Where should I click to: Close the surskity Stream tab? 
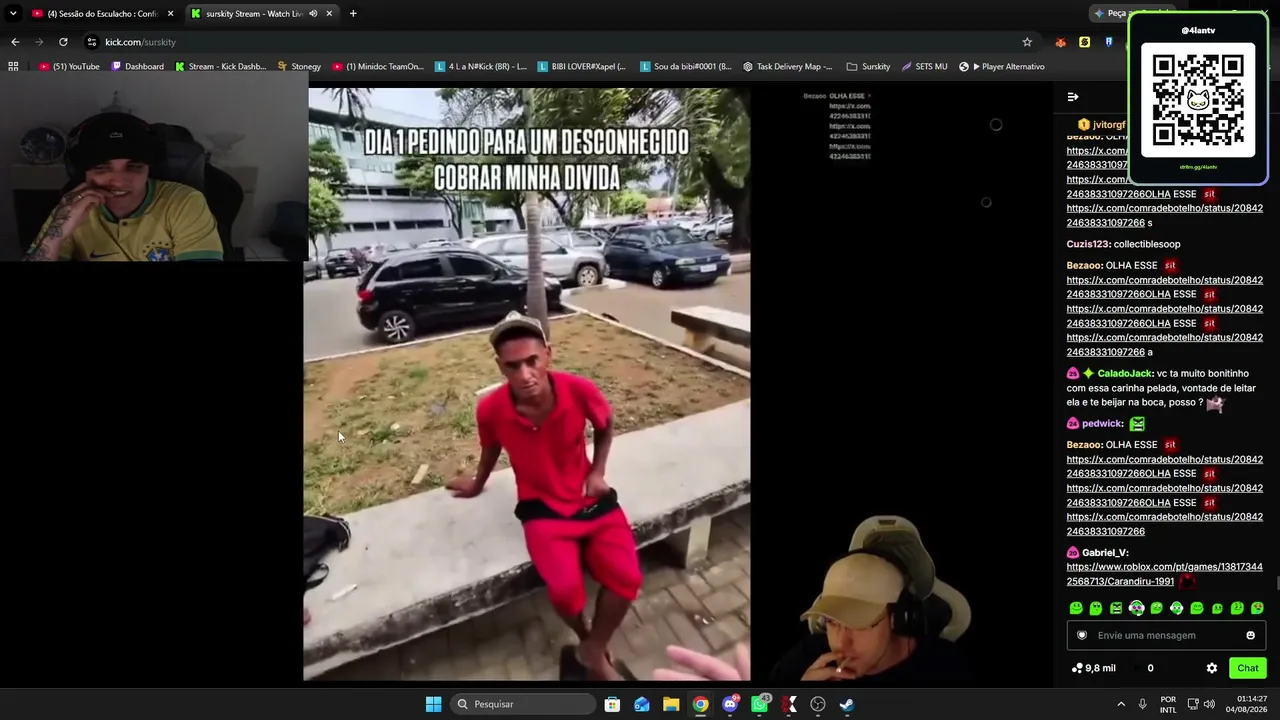point(330,14)
